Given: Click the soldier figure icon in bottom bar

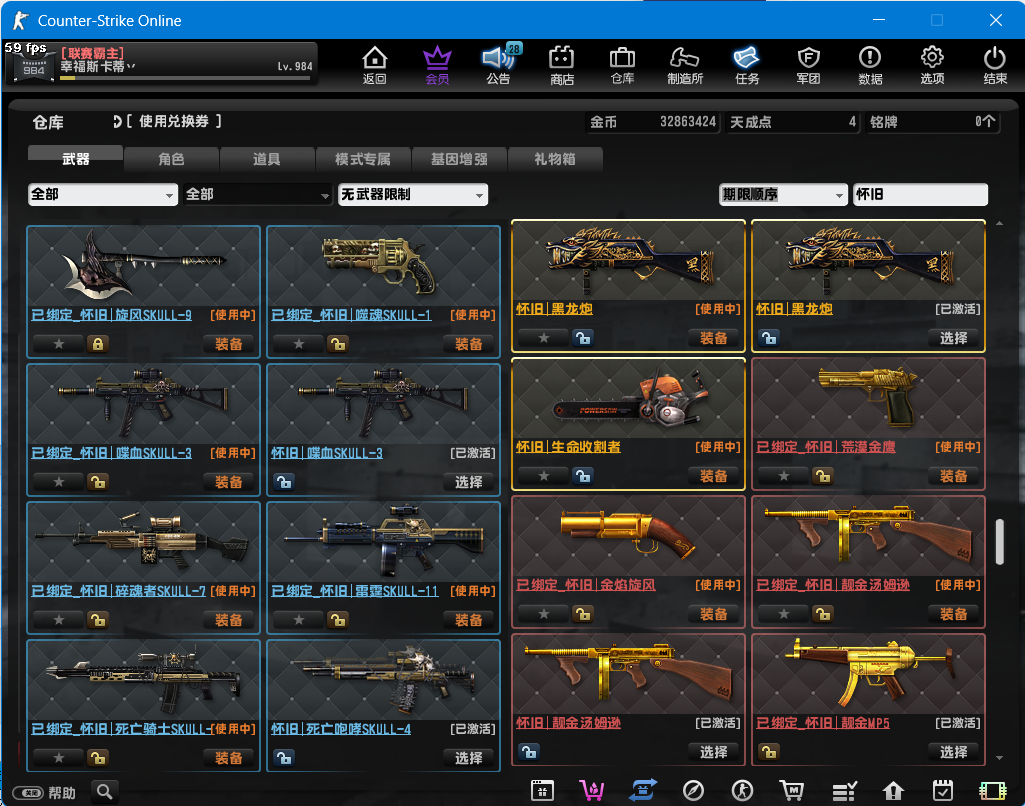Looking at the screenshot, I should 742,791.
